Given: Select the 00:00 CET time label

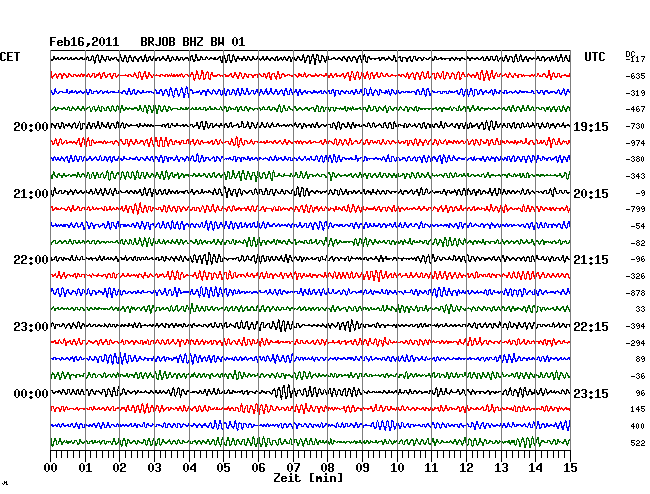Looking at the screenshot, I should tap(31, 393).
